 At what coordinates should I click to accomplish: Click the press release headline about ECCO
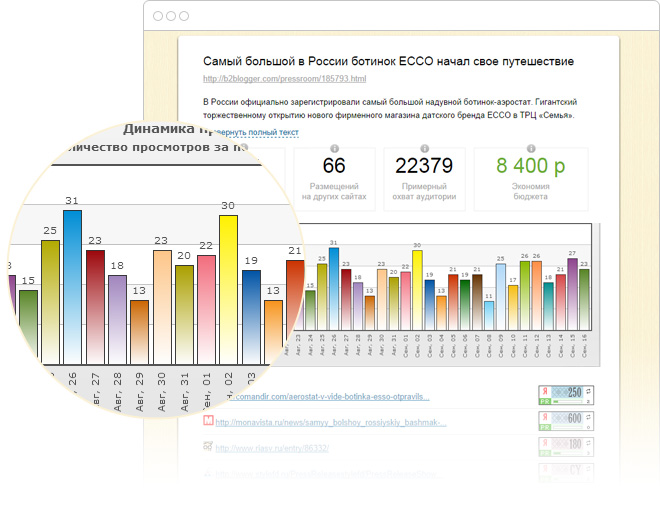[388, 61]
